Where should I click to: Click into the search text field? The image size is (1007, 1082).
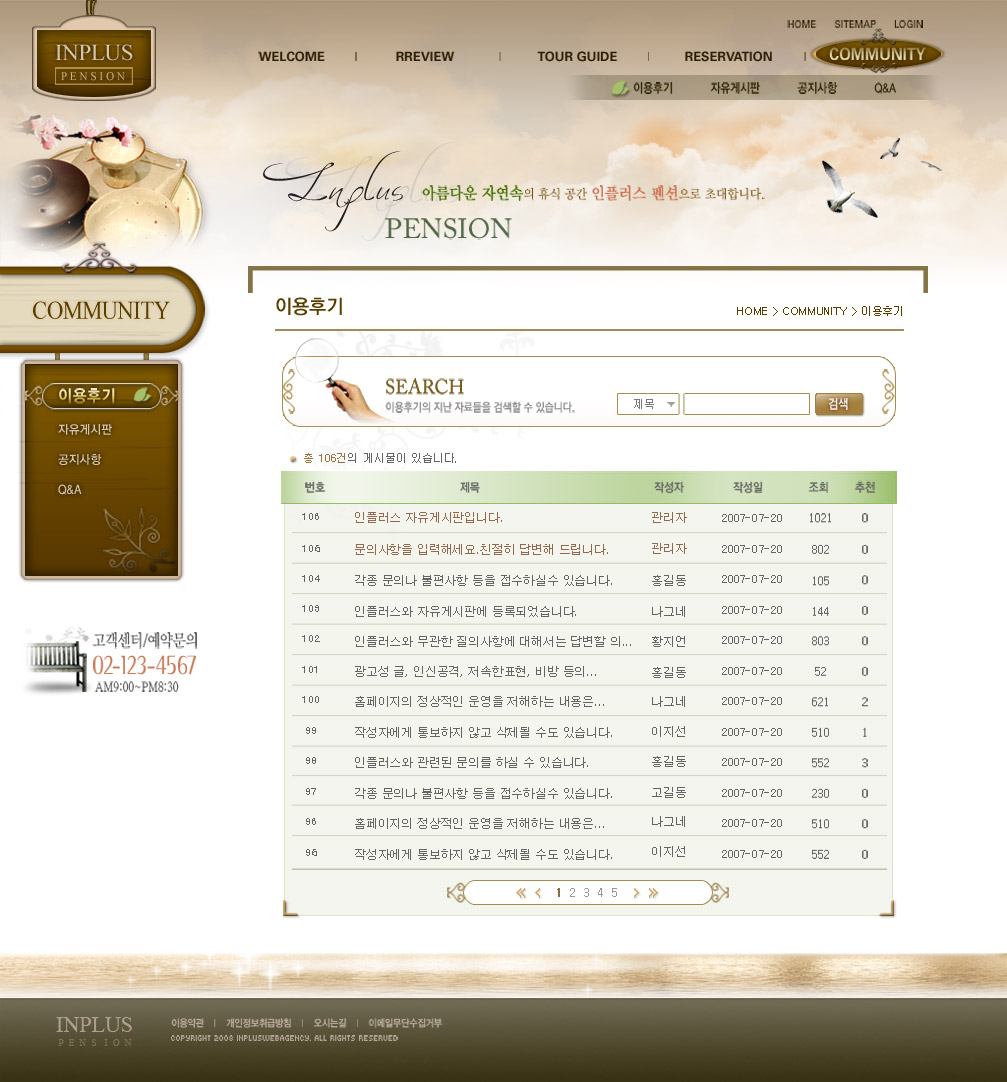point(746,404)
